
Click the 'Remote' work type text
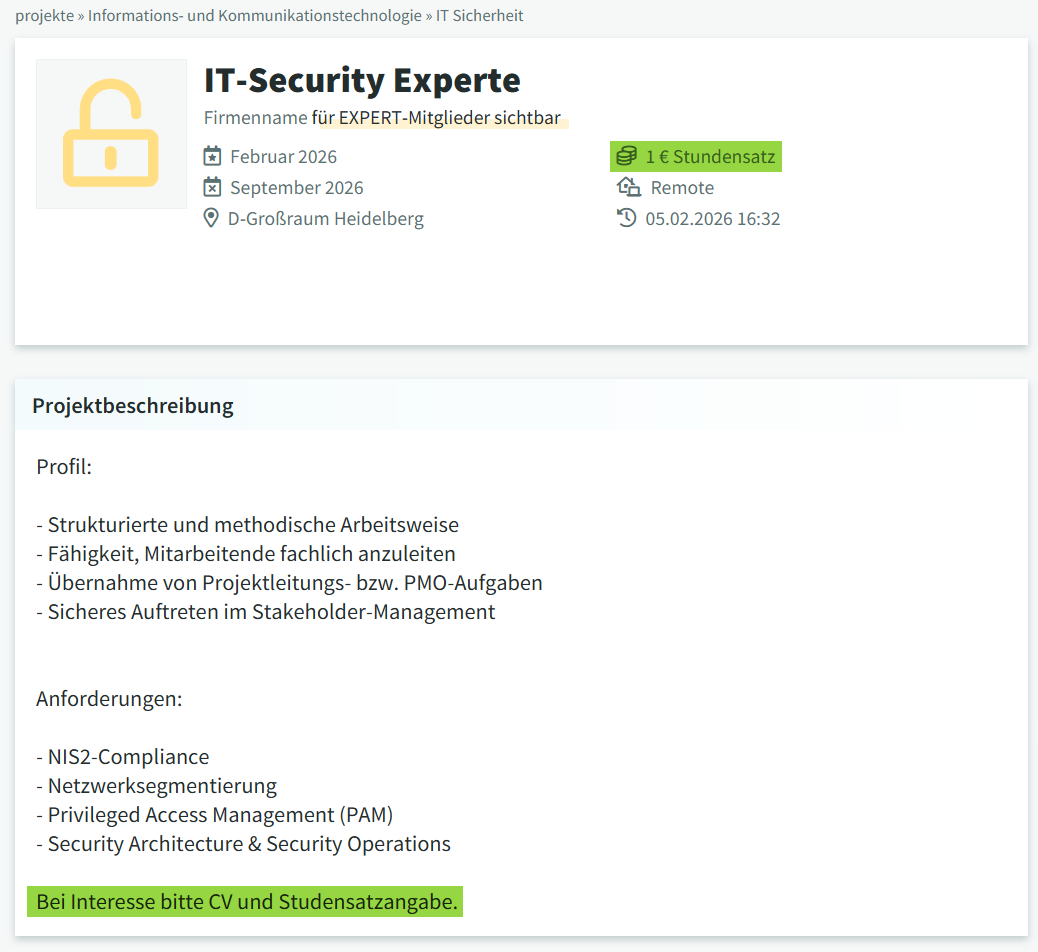pyautogui.click(x=682, y=188)
